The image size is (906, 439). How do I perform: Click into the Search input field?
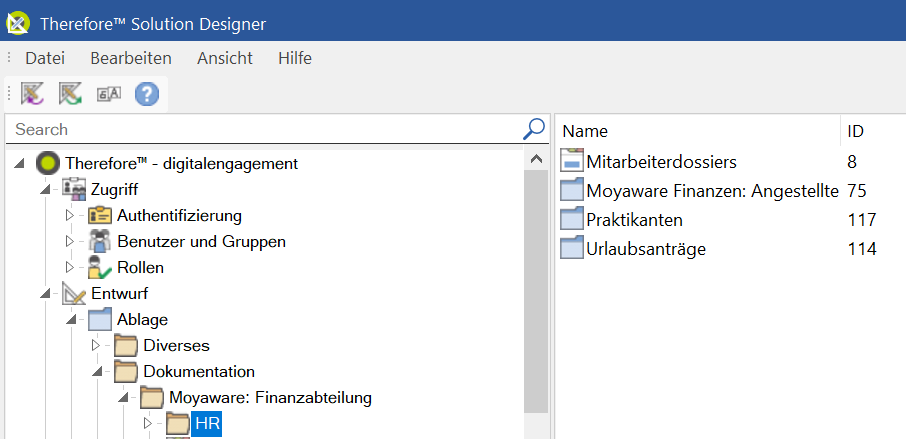coord(268,129)
